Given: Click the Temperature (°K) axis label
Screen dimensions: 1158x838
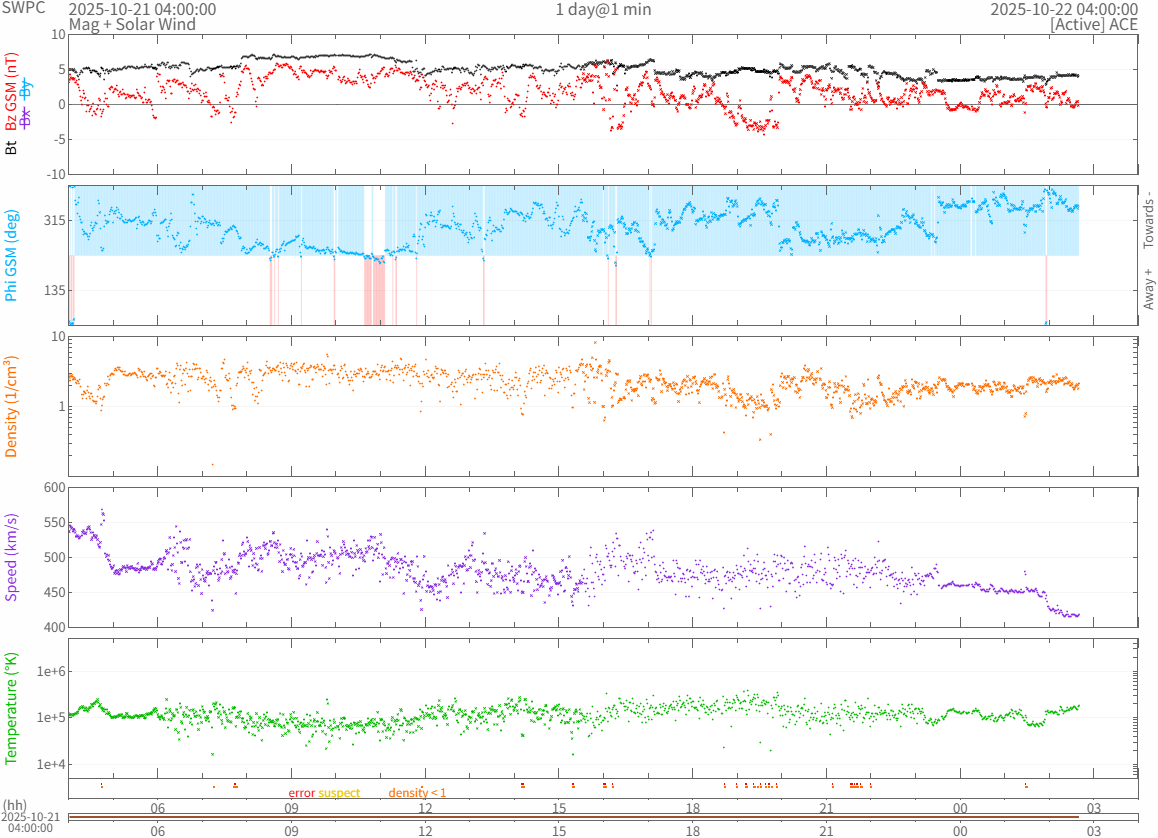Looking at the screenshot, I should pyautogui.click(x=12, y=707).
